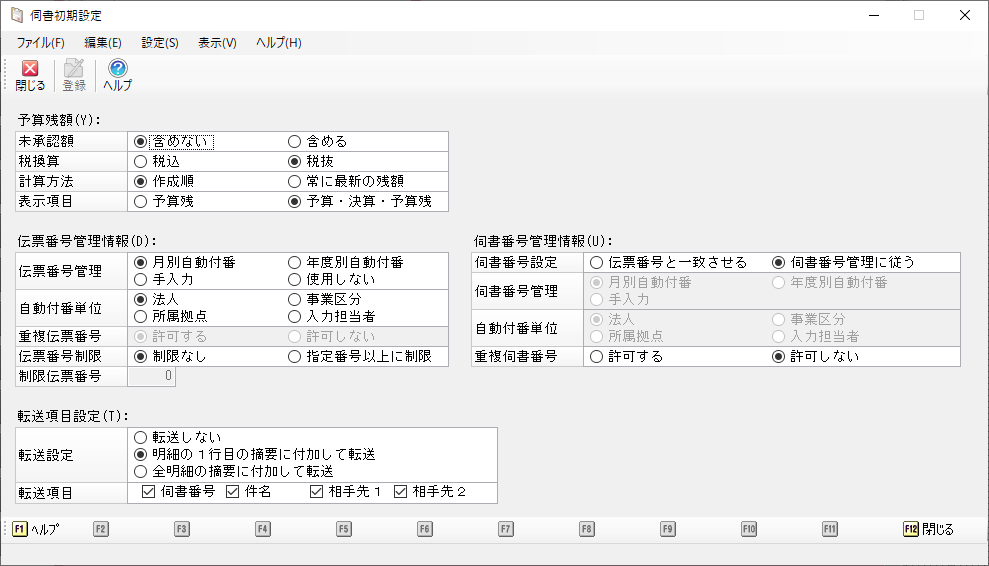Image resolution: width=989 pixels, height=566 pixels.
Task: Open the ファイル(F) menu
Action: click(40, 43)
